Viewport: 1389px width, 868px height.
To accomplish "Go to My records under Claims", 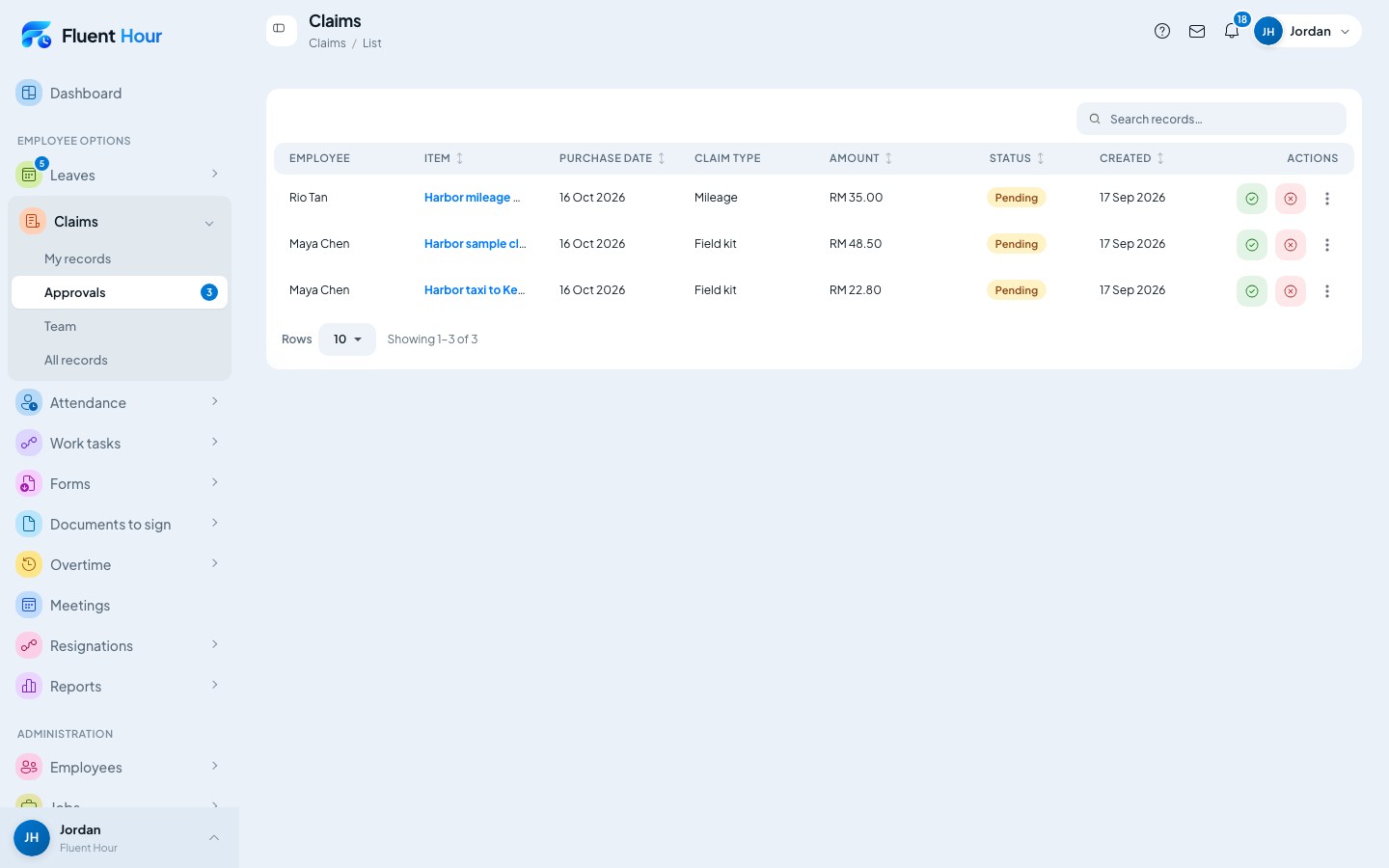I will click(x=120, y=258).
